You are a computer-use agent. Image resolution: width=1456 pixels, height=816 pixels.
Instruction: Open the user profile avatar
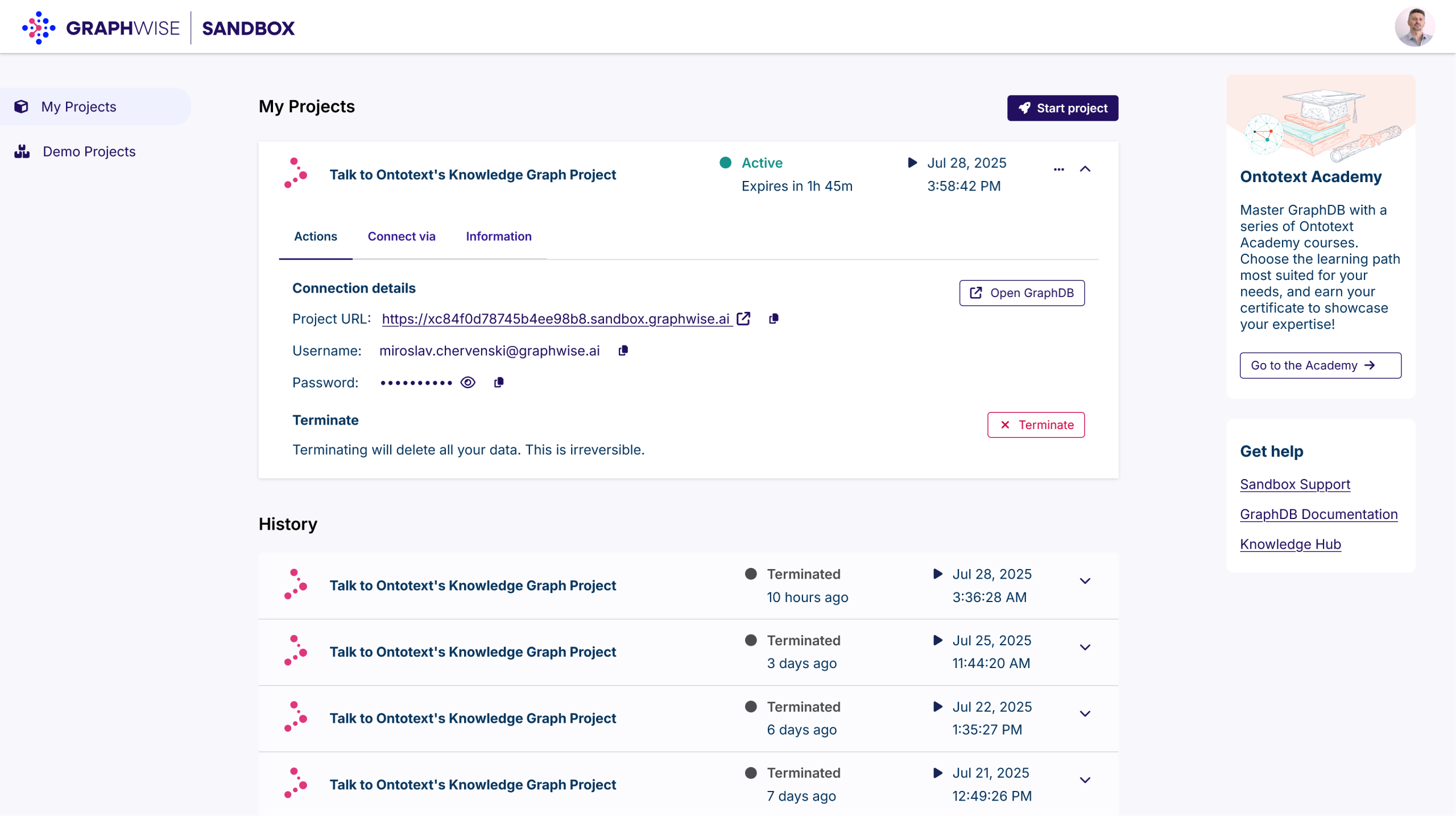[x=1414, y=27]
